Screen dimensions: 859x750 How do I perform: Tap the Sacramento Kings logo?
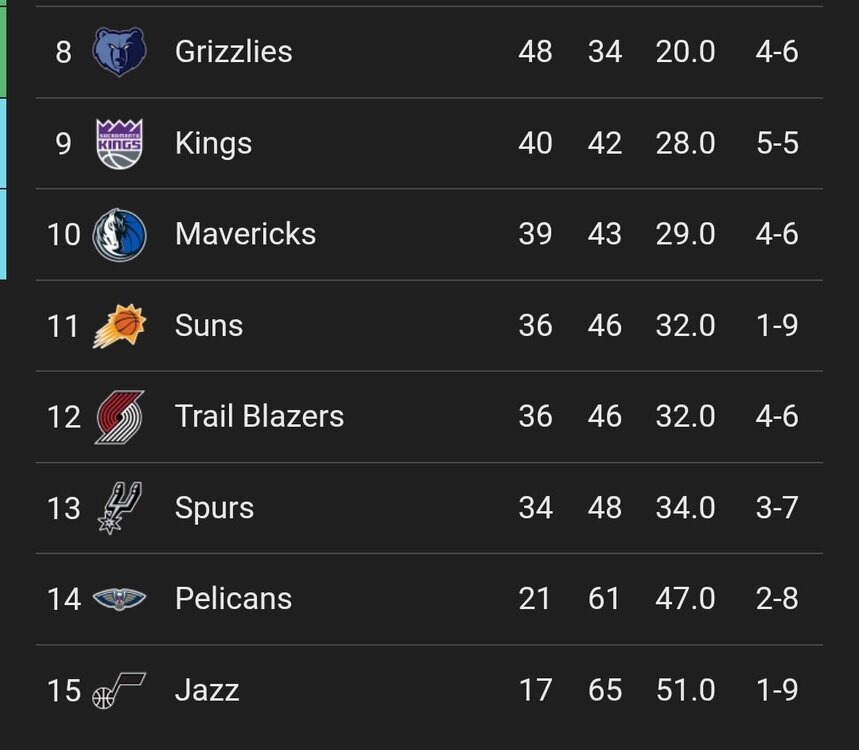[119, 143]
